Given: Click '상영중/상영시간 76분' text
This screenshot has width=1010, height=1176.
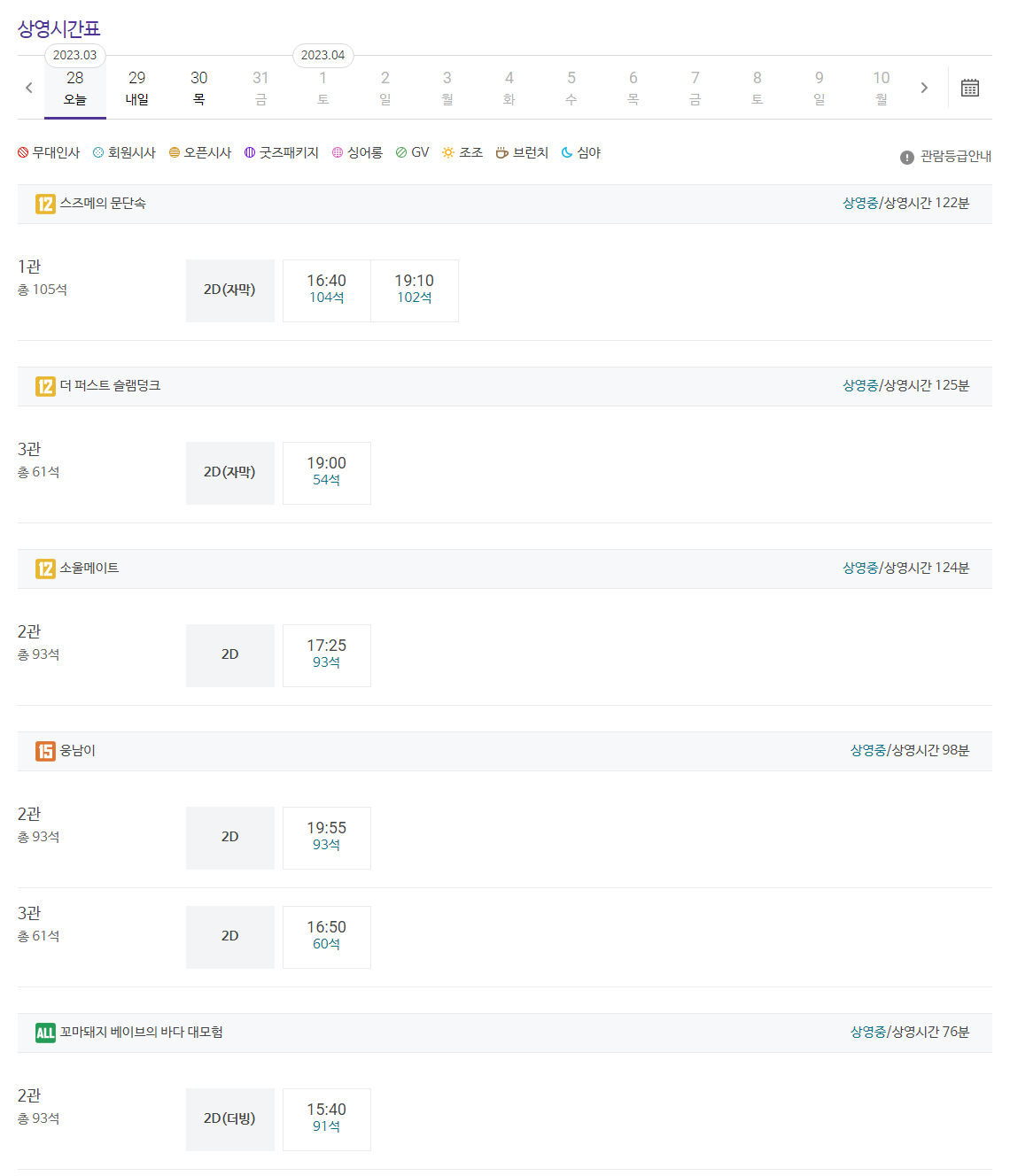Looking at the screenshot, I should pos(910,1032).
